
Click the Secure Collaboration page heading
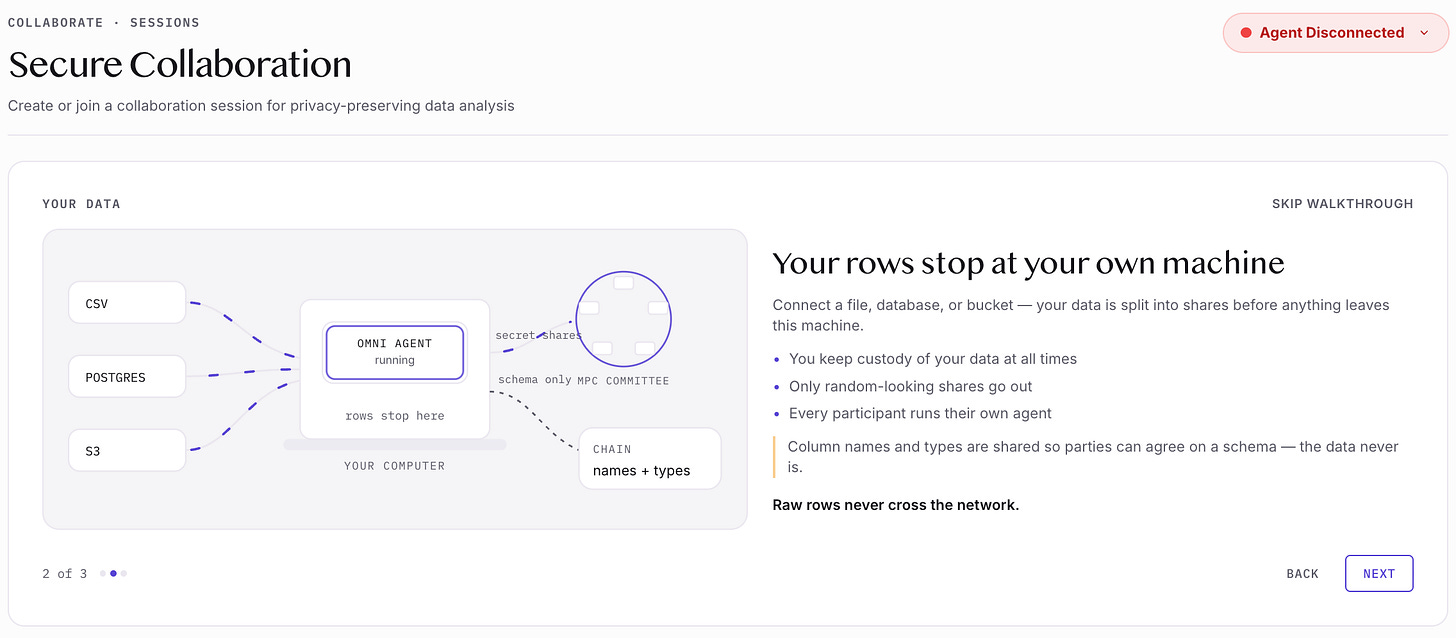pyautogui.click(x=180, y=65)
